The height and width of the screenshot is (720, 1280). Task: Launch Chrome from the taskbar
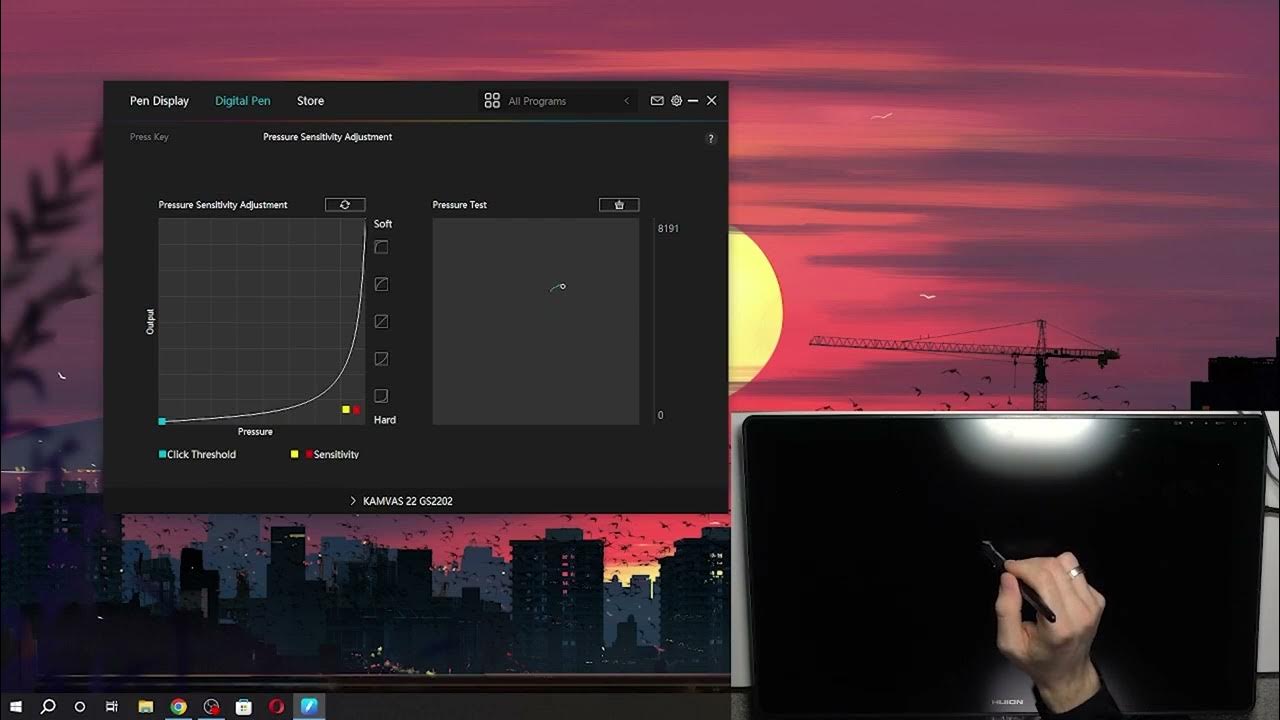point(178,707)
